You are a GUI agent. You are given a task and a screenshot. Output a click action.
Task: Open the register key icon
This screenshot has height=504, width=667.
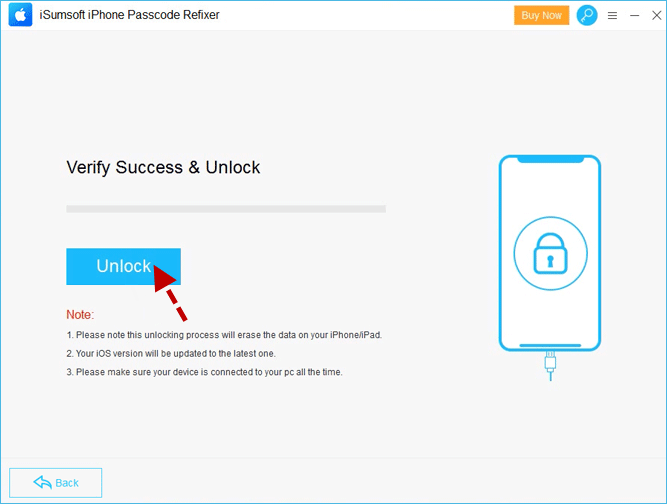587,15
